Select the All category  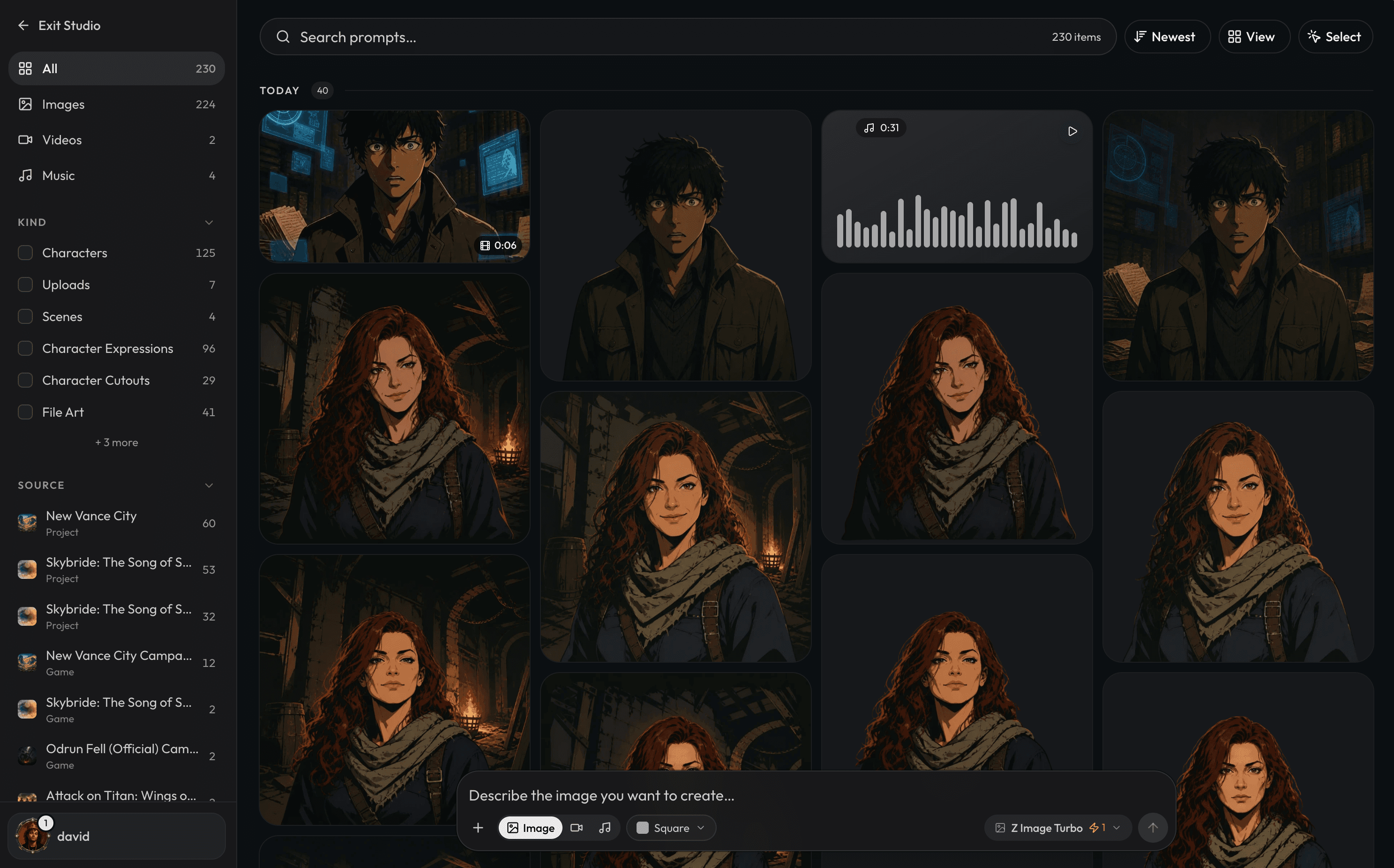click(117, 68)
